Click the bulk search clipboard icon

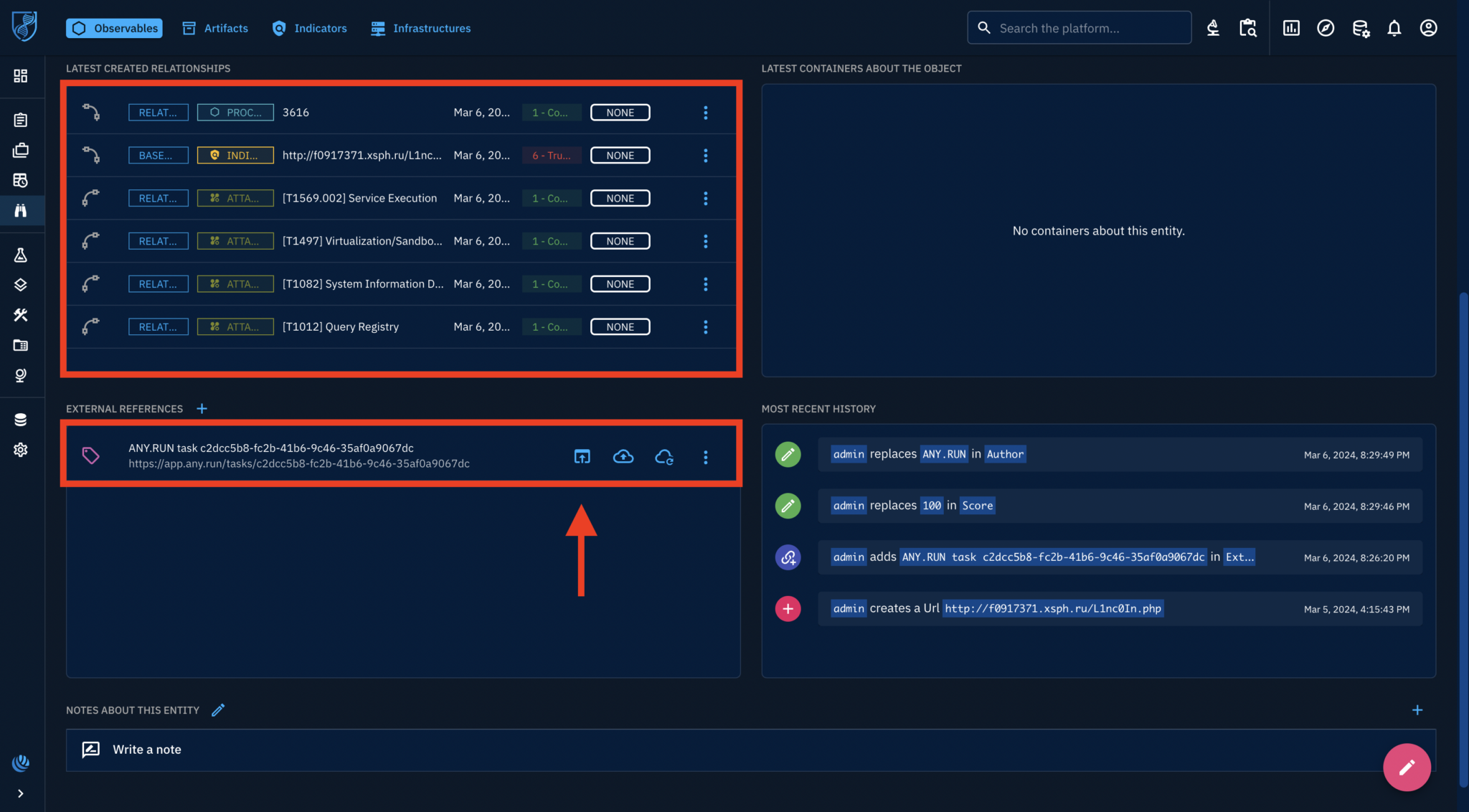(1247, 28)
